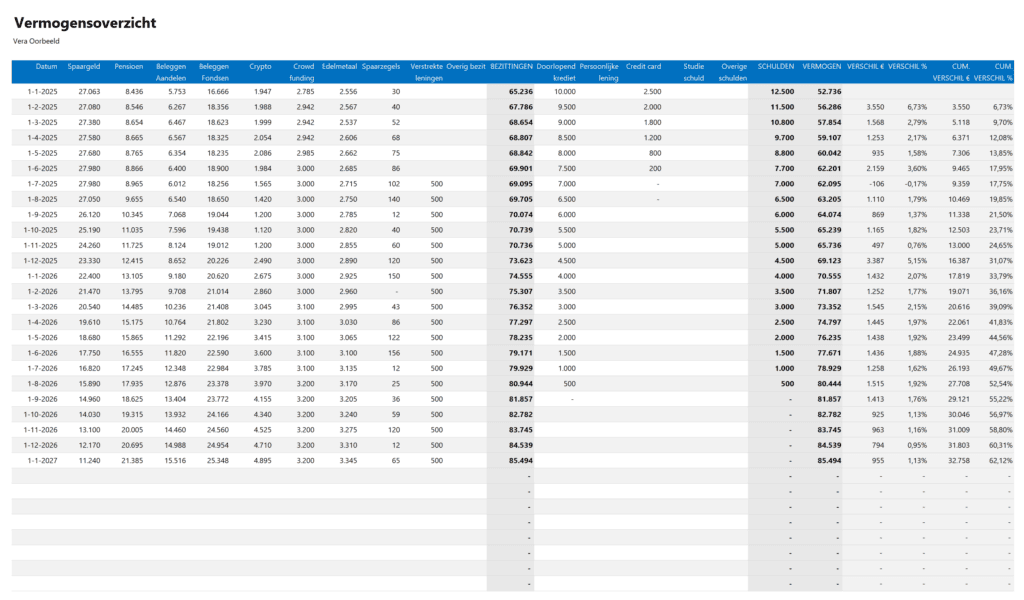Select the VERMOGEN column header
Image resolution: width=1024 pixels, height=600 pixels.
[x=821, y=66]
